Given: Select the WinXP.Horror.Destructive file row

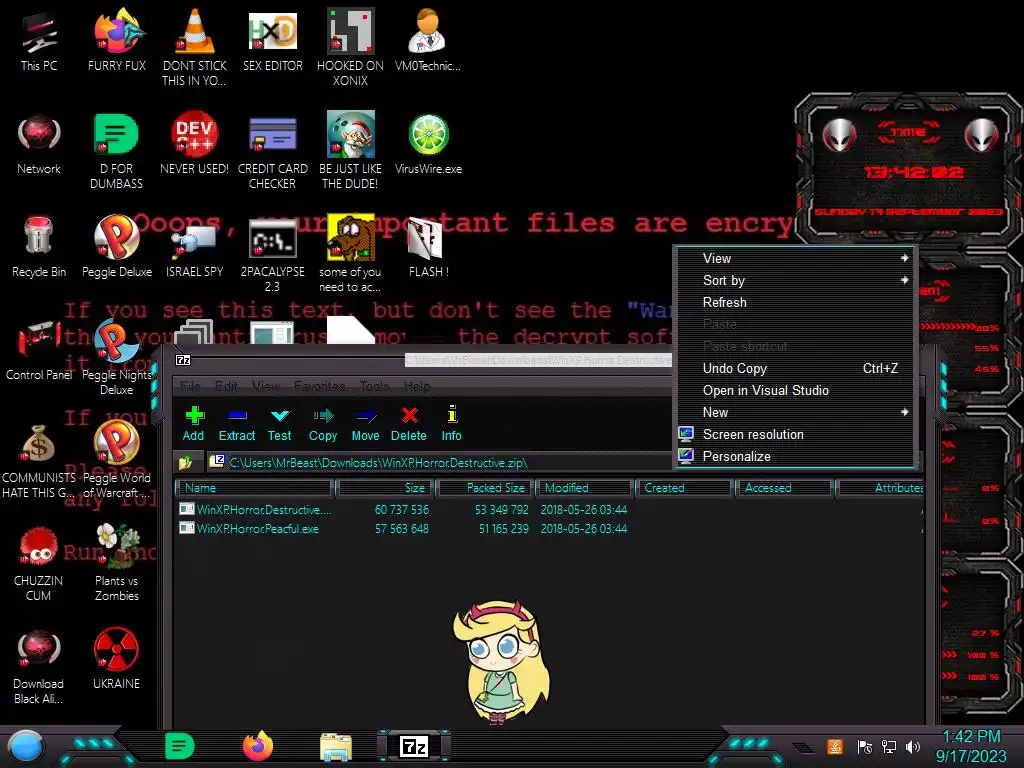Looking at the screenshot, I should coord(549,509).
